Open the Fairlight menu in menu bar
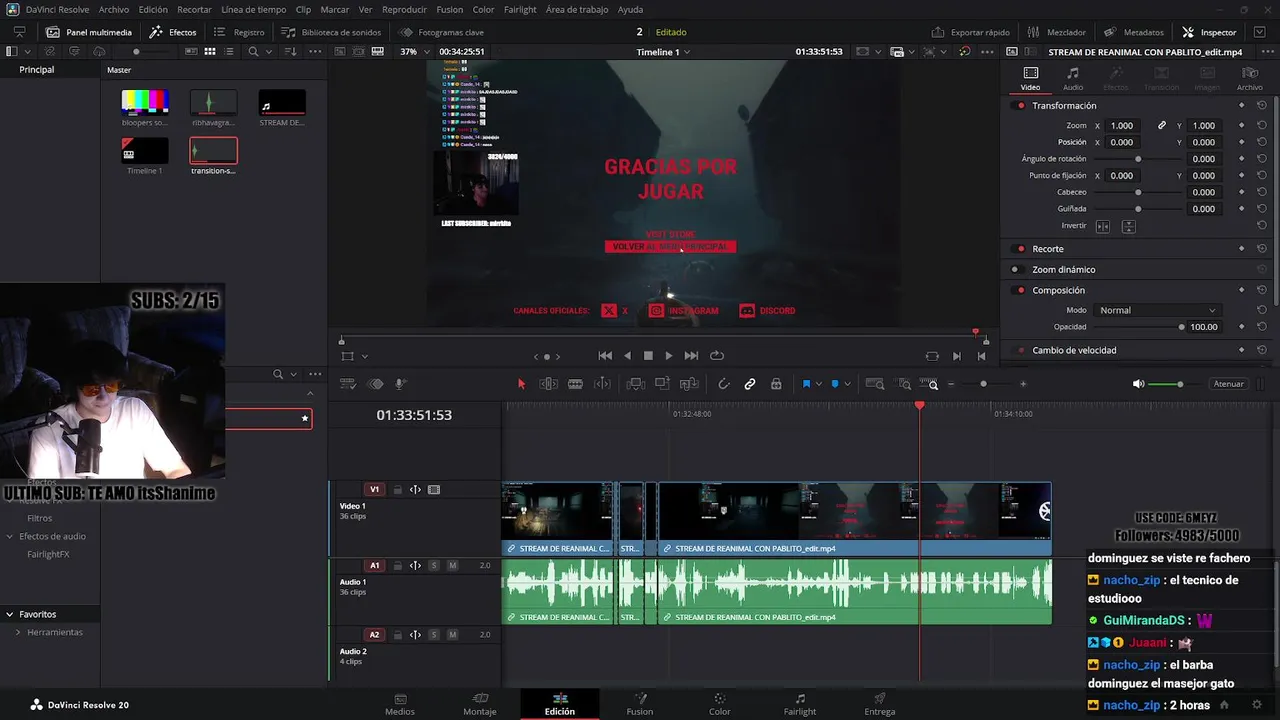The width and height of the screenshot is (1280, 720). point(520,9)
